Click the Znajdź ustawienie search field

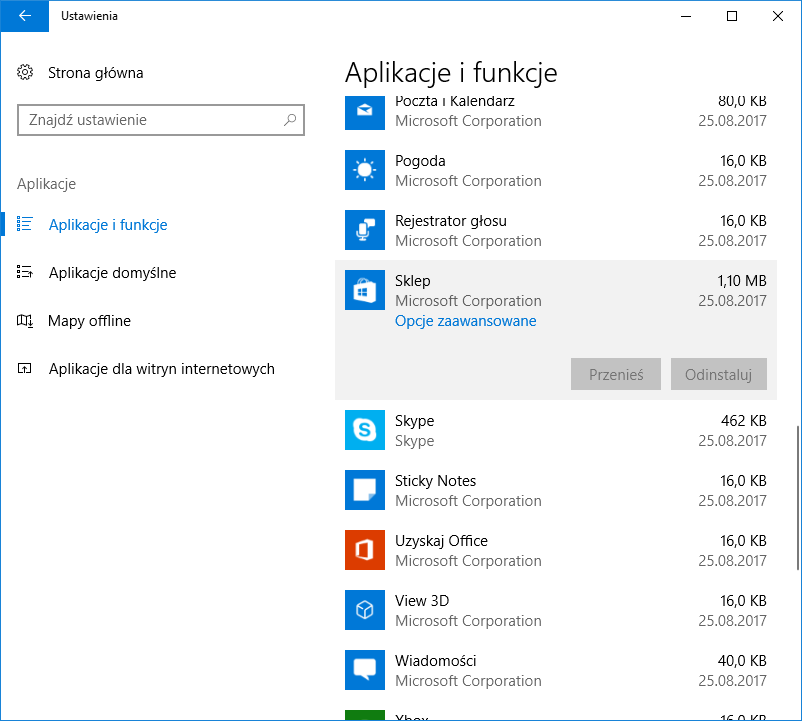[x=150, y=120]
